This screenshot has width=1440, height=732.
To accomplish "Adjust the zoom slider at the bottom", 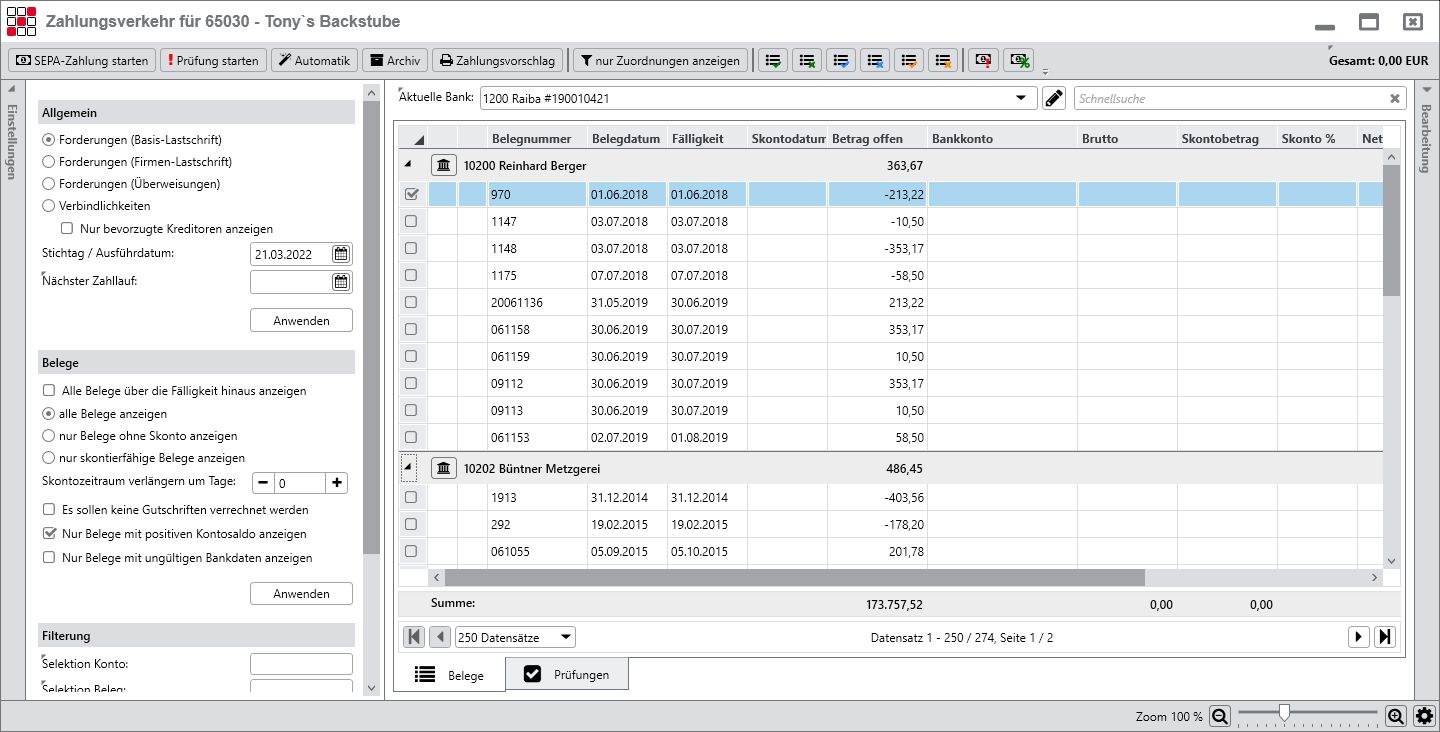I will click(1284, 714).
